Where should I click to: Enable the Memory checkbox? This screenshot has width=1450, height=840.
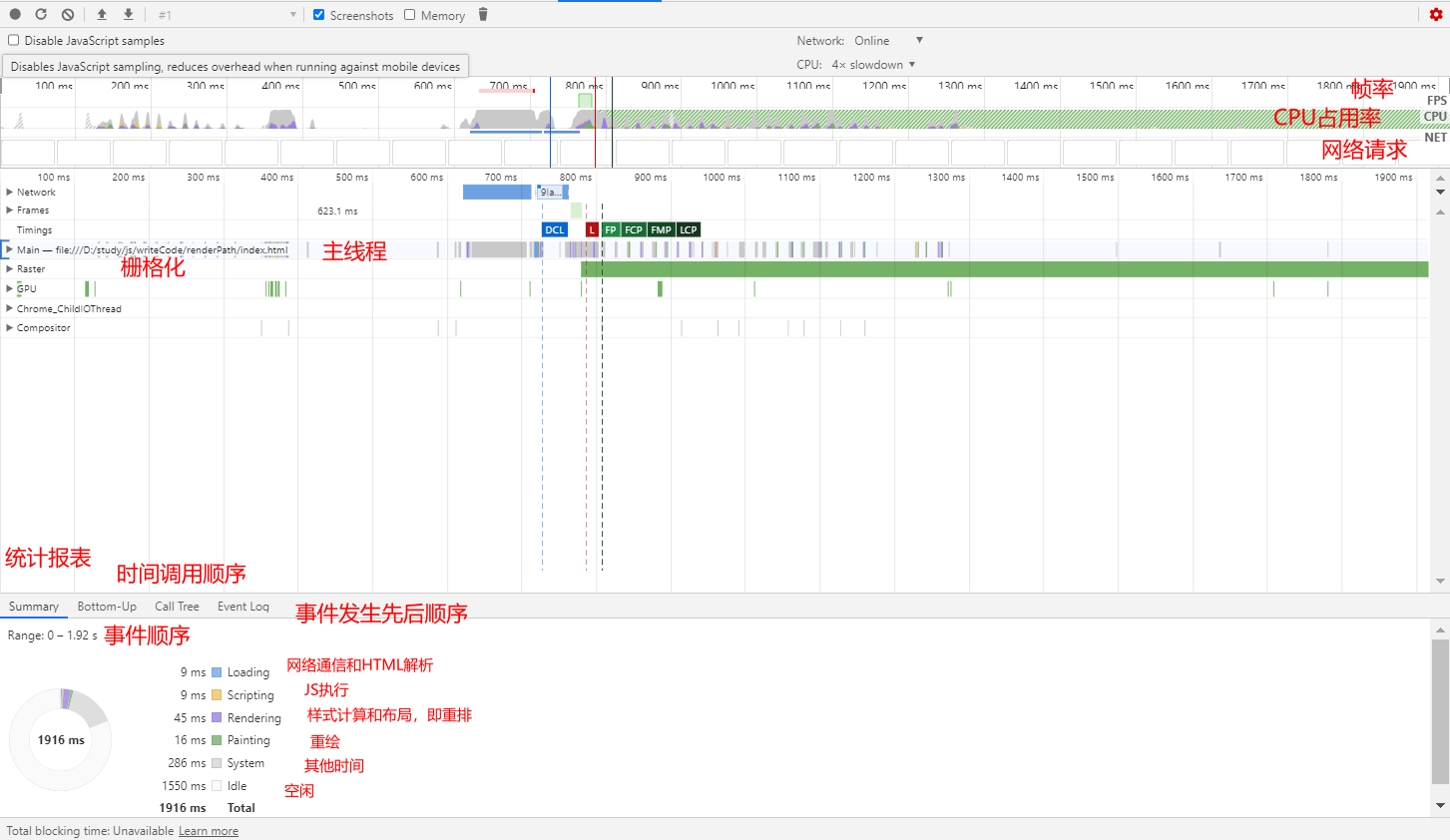[x=409, y=15]
